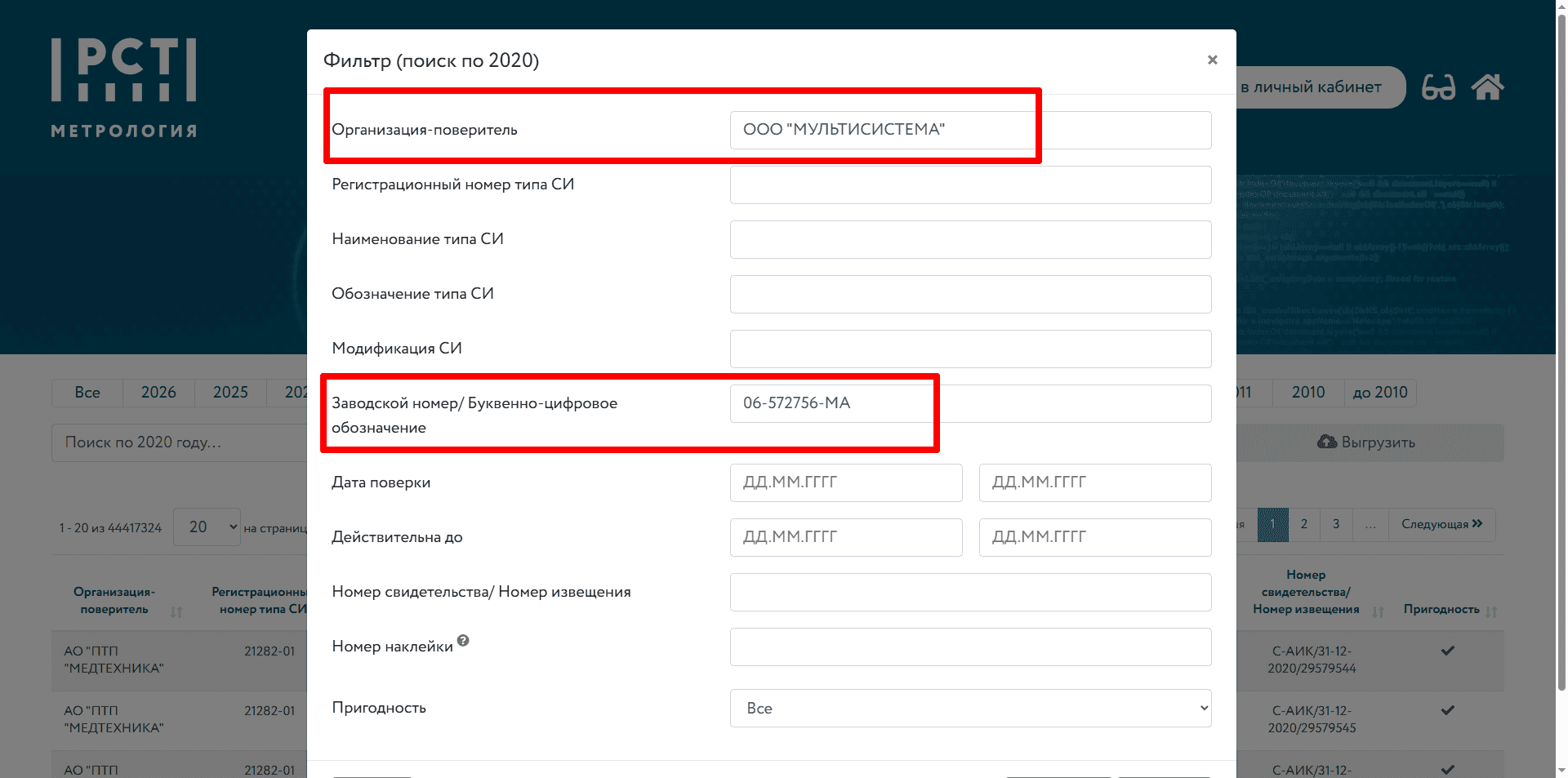Viewport: 1568px width, 778px height.
Task: Switch to the 2010 year tab
Action: 1307,393
